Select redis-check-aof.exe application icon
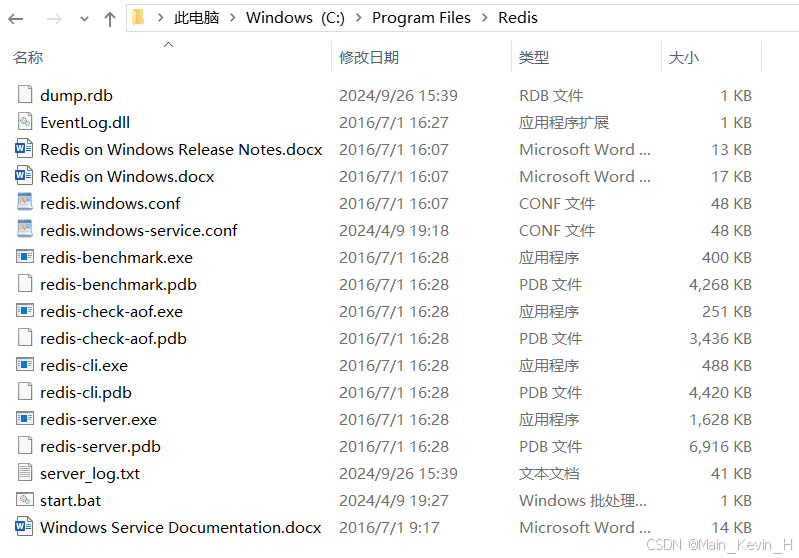799x558 pixels. [25, 310]
